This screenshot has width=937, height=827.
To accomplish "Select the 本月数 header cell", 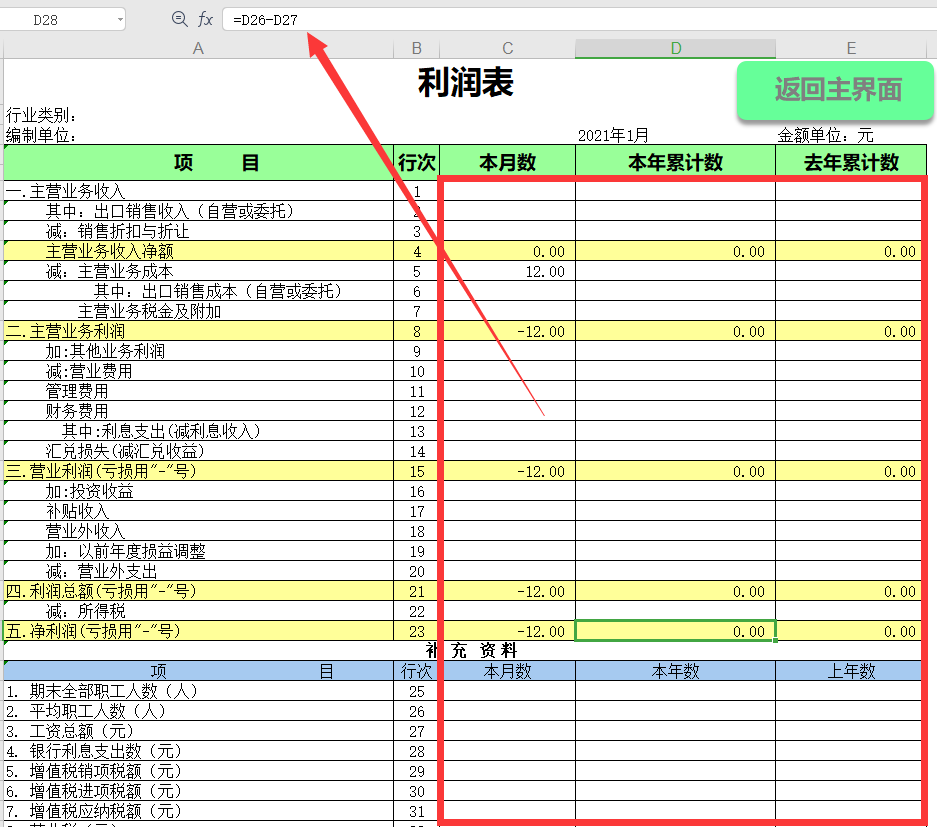I will point(507,161).
